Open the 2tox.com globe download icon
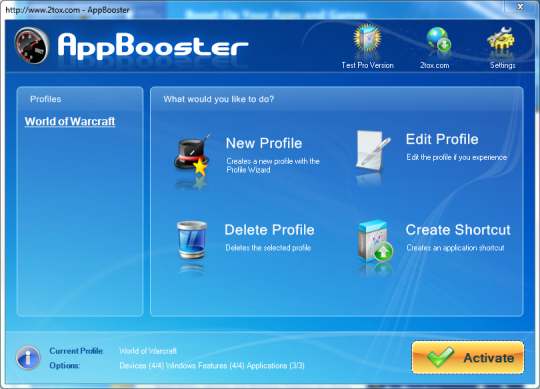The height and width of the screenshot is (389, 540). pyautogui.click(x=438, y=39)
